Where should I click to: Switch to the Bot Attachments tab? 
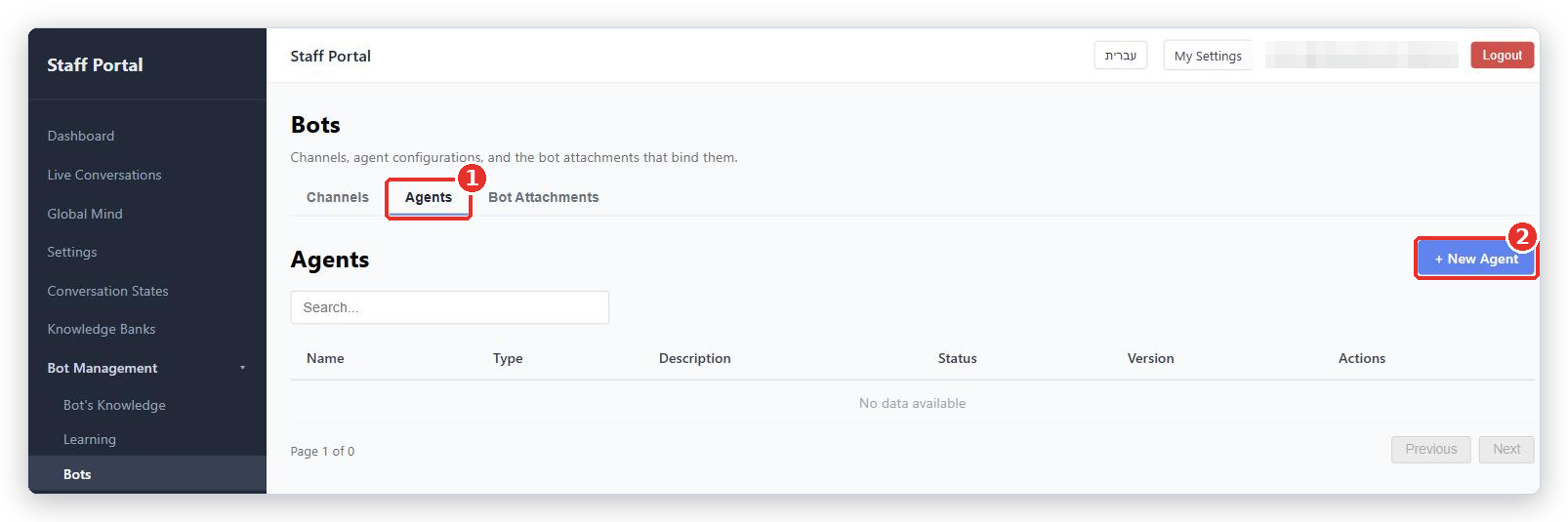point(544,197)
